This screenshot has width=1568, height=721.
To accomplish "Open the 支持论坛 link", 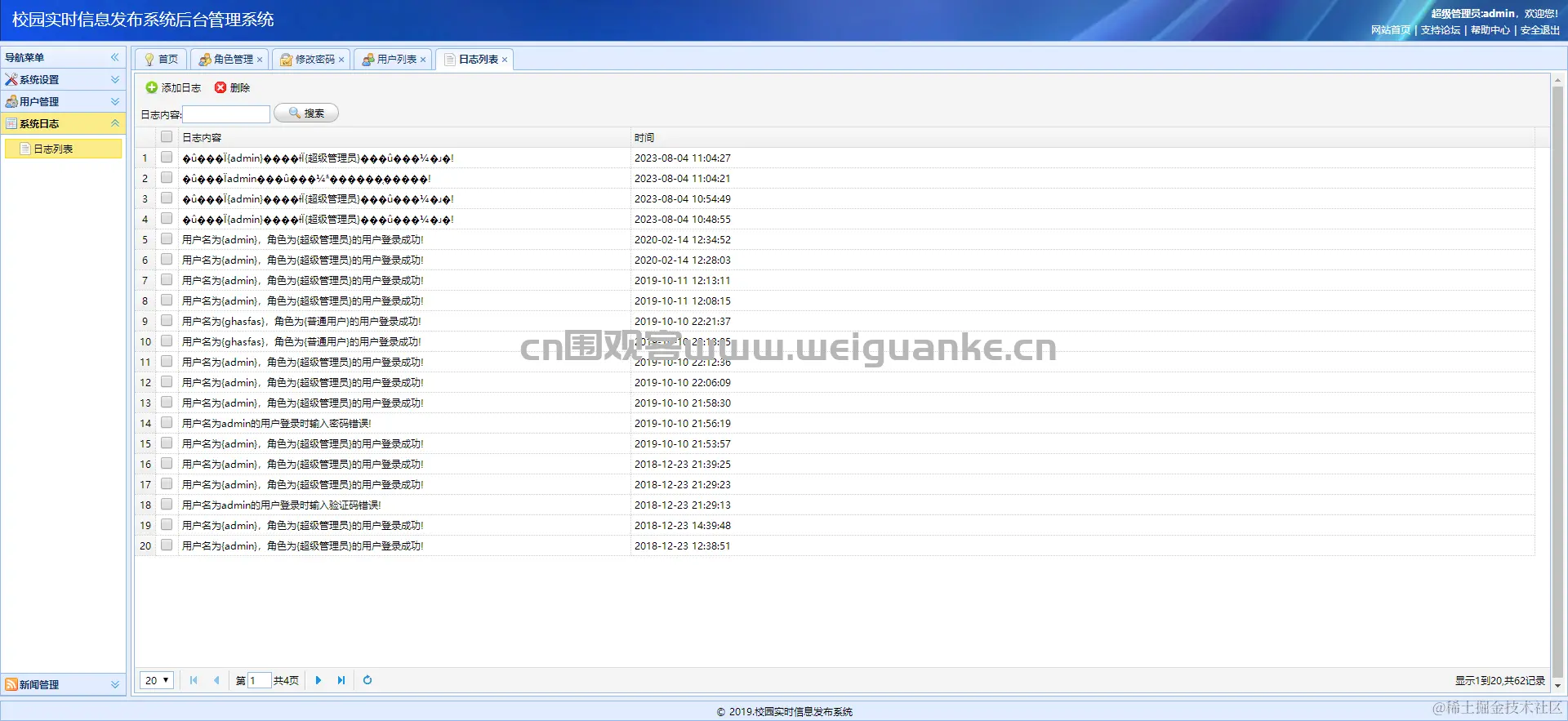I will pos(1441,30).
